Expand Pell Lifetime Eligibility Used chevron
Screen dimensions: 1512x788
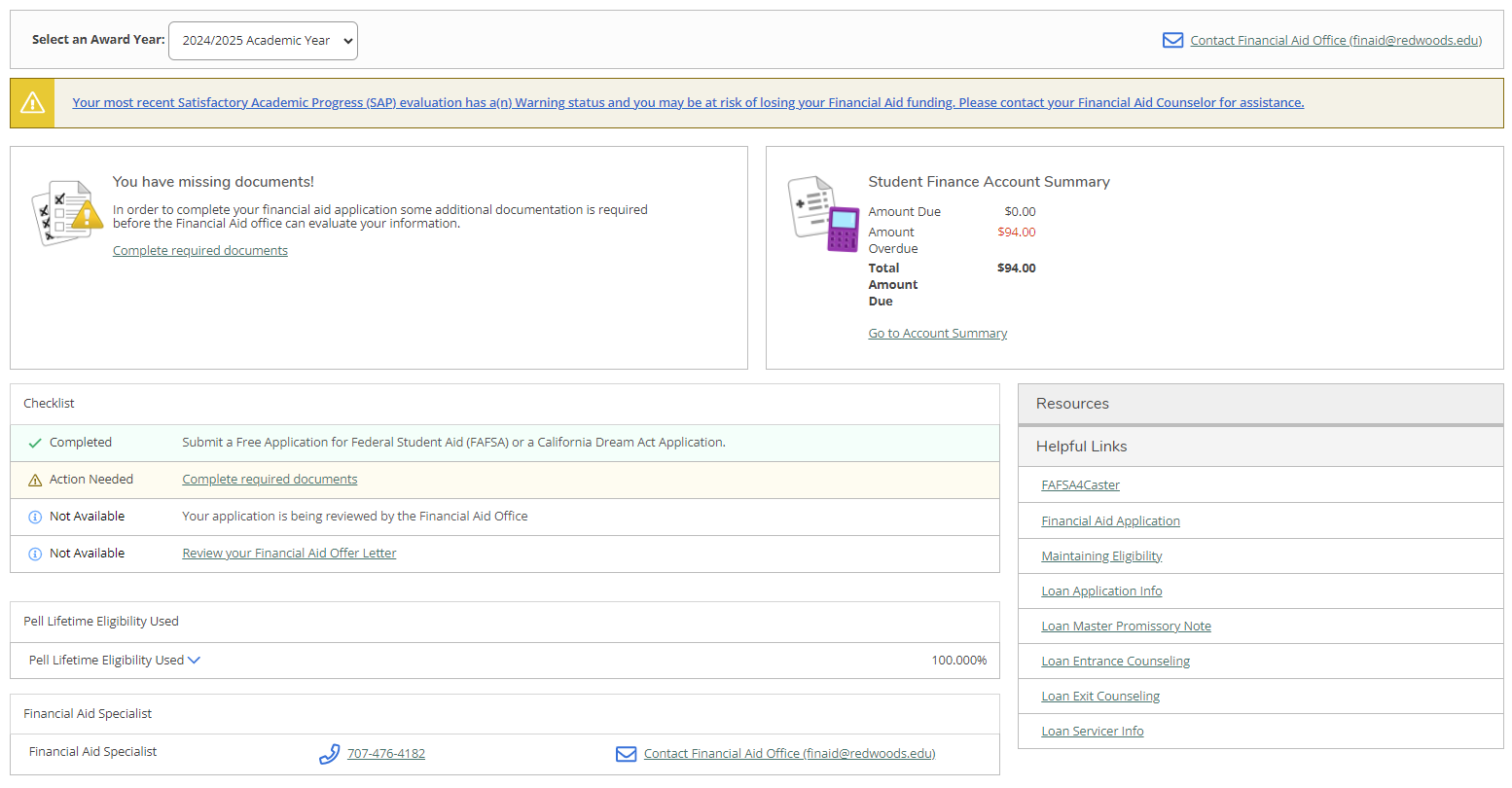pos(194,661)
